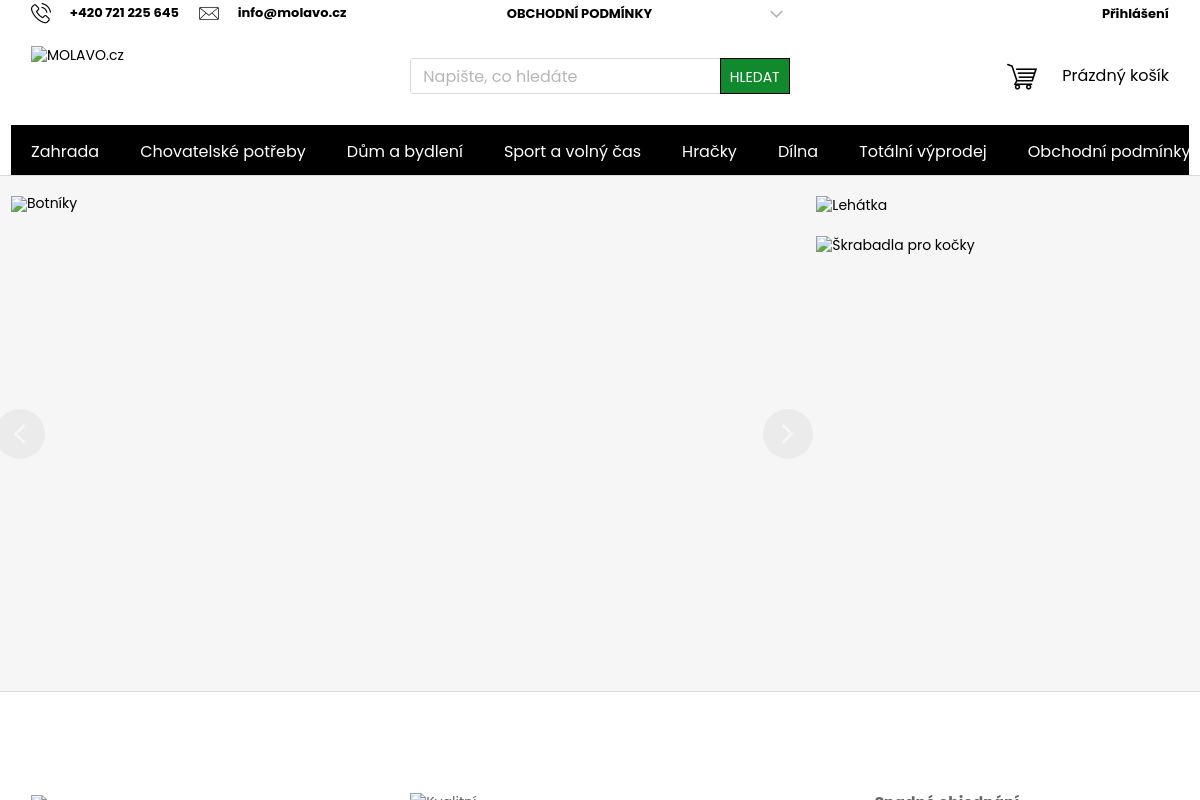Open the Zahrada category menu
Screen dimensions: 1200x800
(65, 151)
